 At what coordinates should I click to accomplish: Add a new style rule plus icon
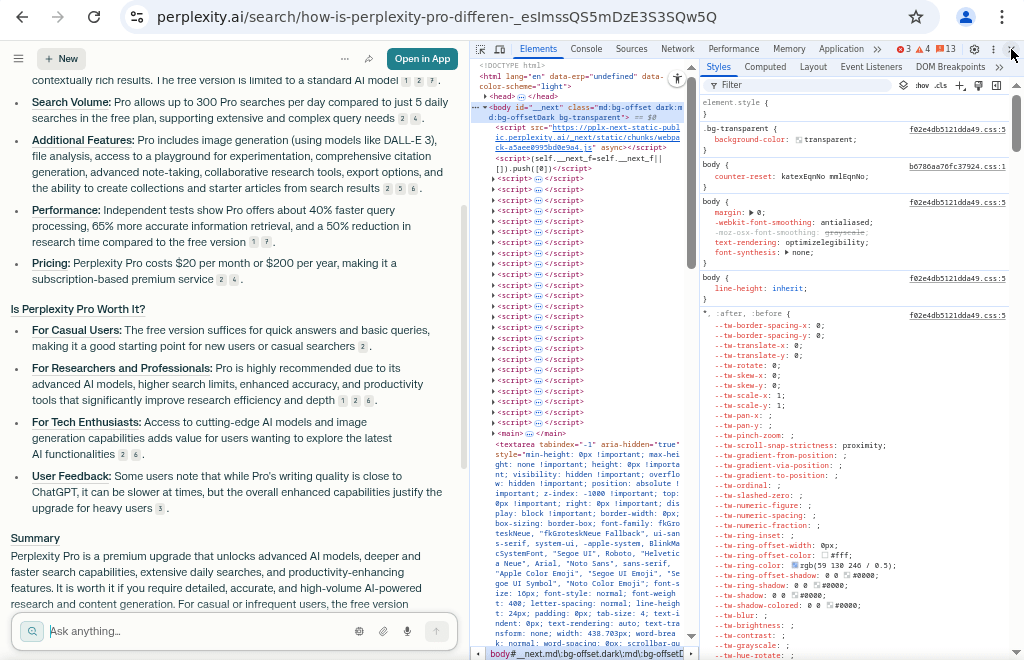[x=959, y=86]
